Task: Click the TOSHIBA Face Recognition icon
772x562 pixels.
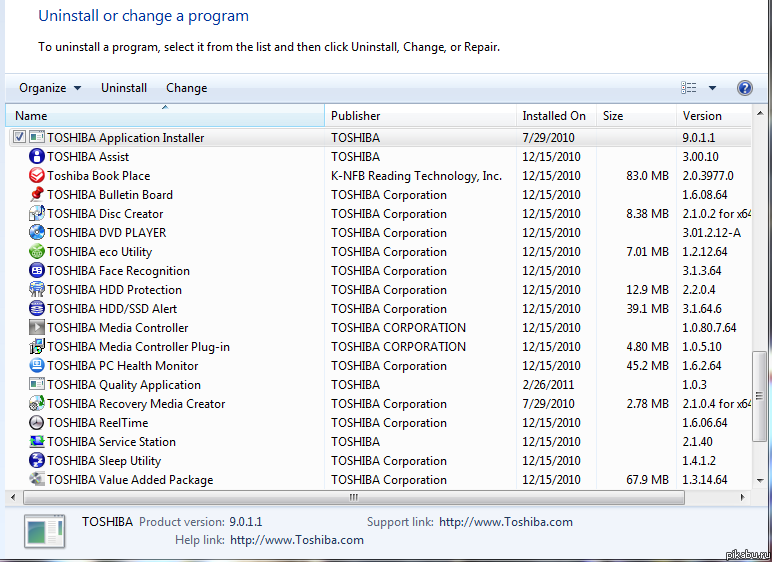Action: pyautogui.click(x=37, y=271)
